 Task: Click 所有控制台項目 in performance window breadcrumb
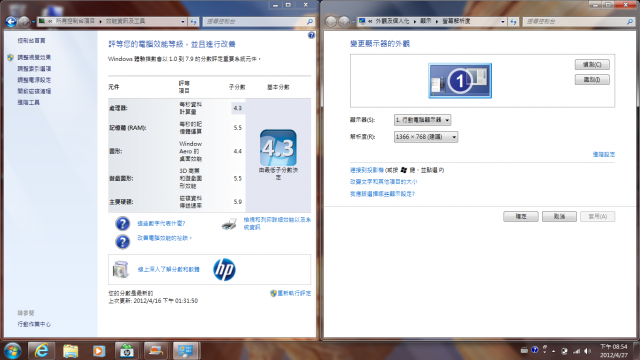click(x=76, y=21)
